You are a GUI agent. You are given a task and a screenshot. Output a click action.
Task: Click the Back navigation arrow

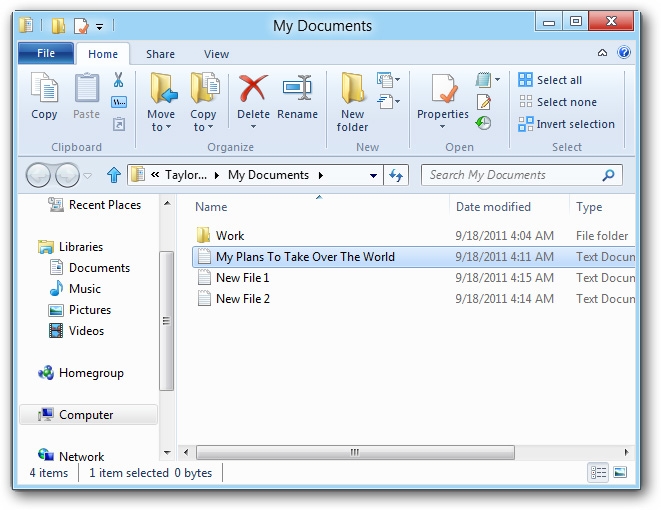click(x=39, y=174)
